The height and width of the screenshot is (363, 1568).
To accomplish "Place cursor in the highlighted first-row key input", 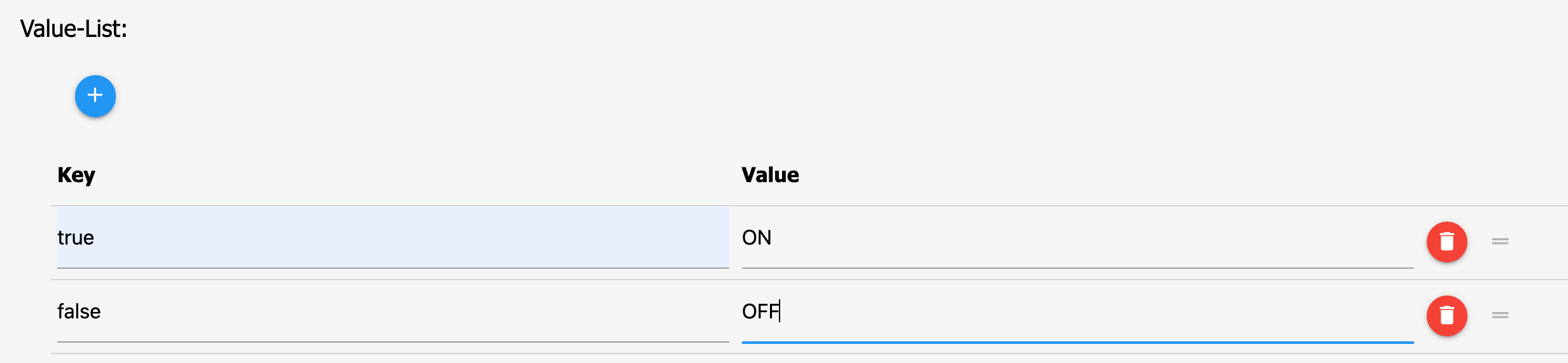I will click(392, 238).
